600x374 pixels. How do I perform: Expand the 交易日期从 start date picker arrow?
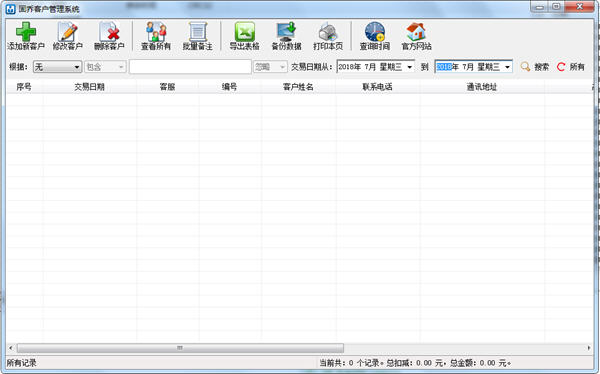[410, 67]
